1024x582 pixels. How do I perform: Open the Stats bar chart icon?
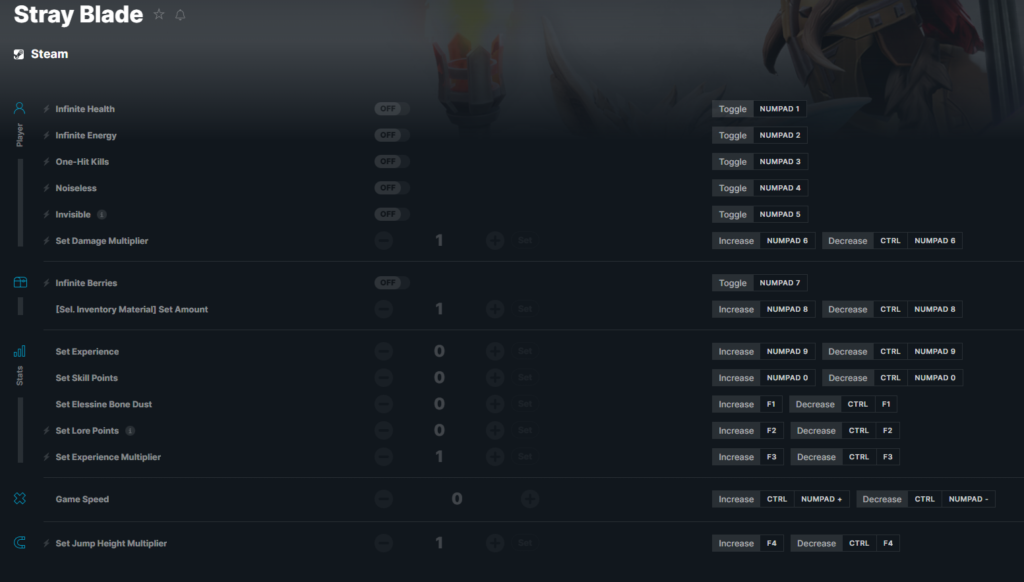click(x=20, y=351)
